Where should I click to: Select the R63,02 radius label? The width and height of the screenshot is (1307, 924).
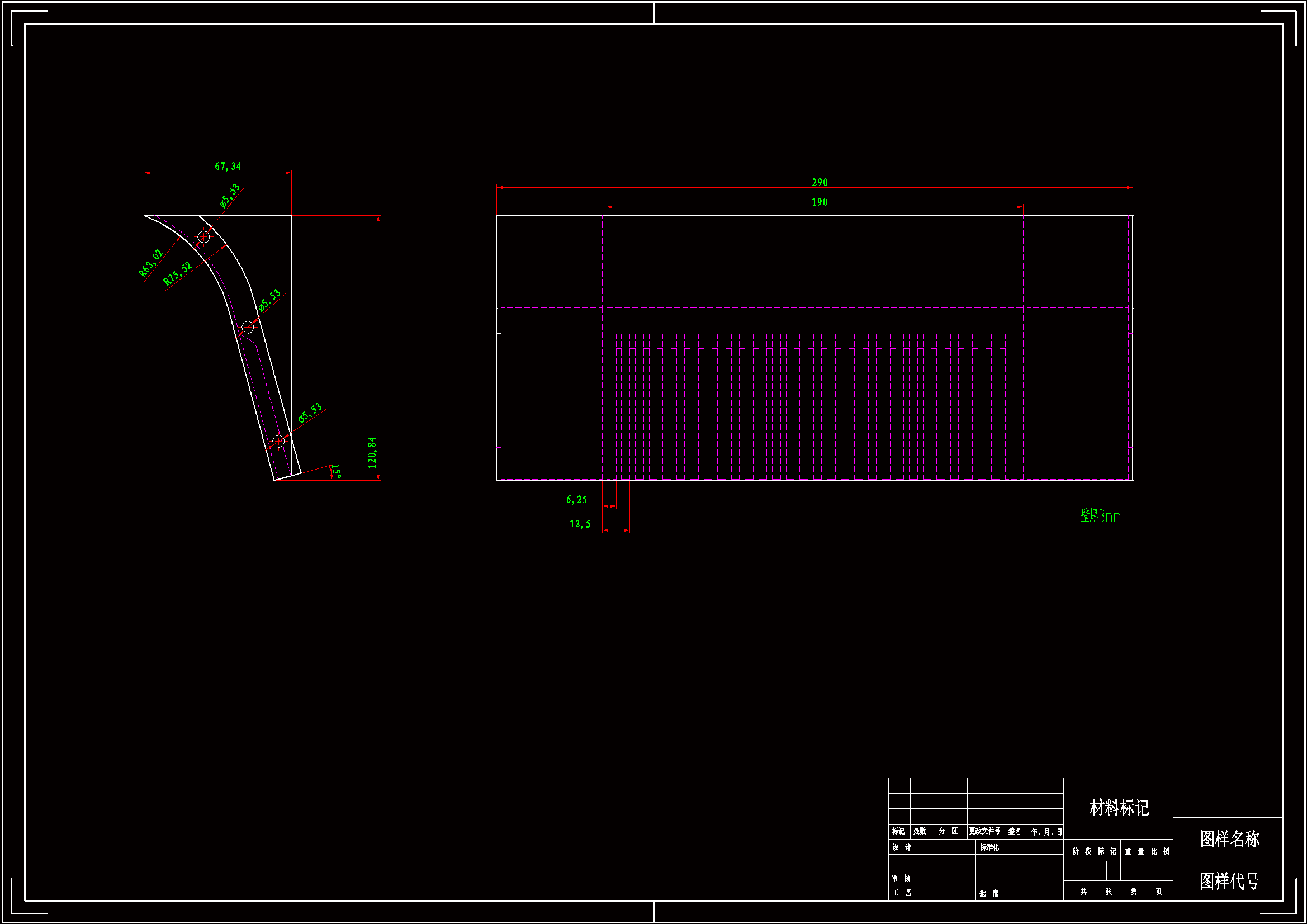pyautogui.click(x=151, y=263)
